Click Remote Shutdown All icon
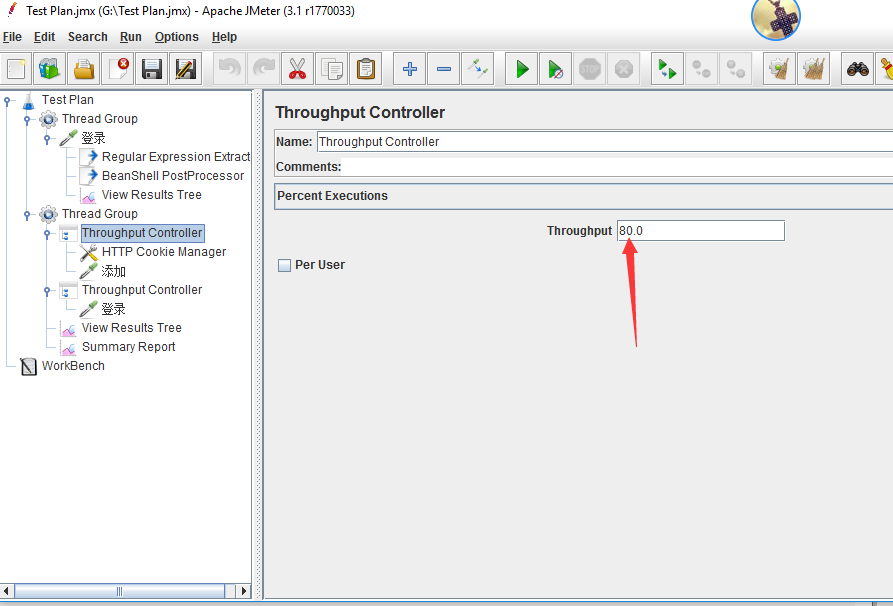Viewport: 893px width, 606px height. [x=736, y=69]
